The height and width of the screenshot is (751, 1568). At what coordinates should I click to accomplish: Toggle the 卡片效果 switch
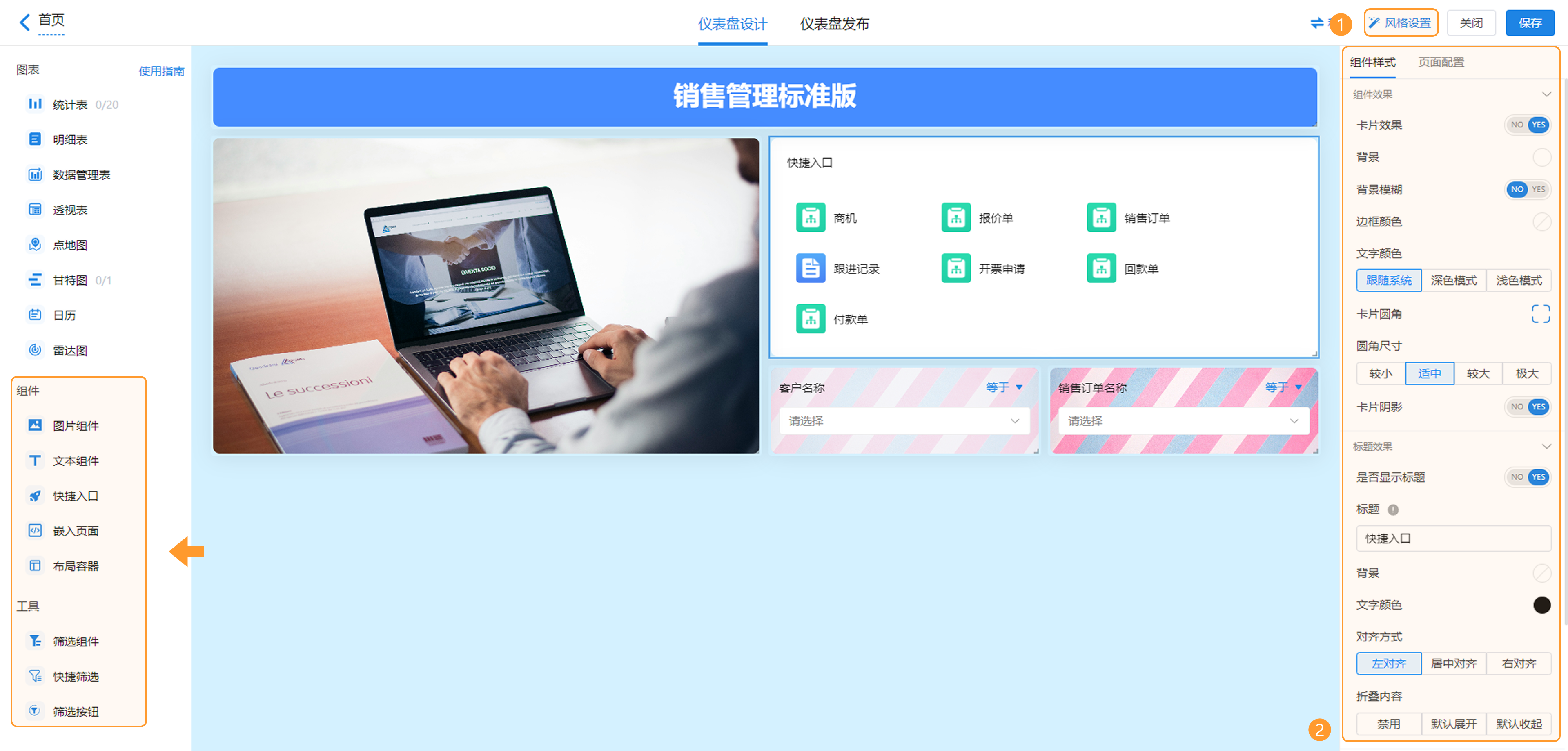[x=1527, y=125]
